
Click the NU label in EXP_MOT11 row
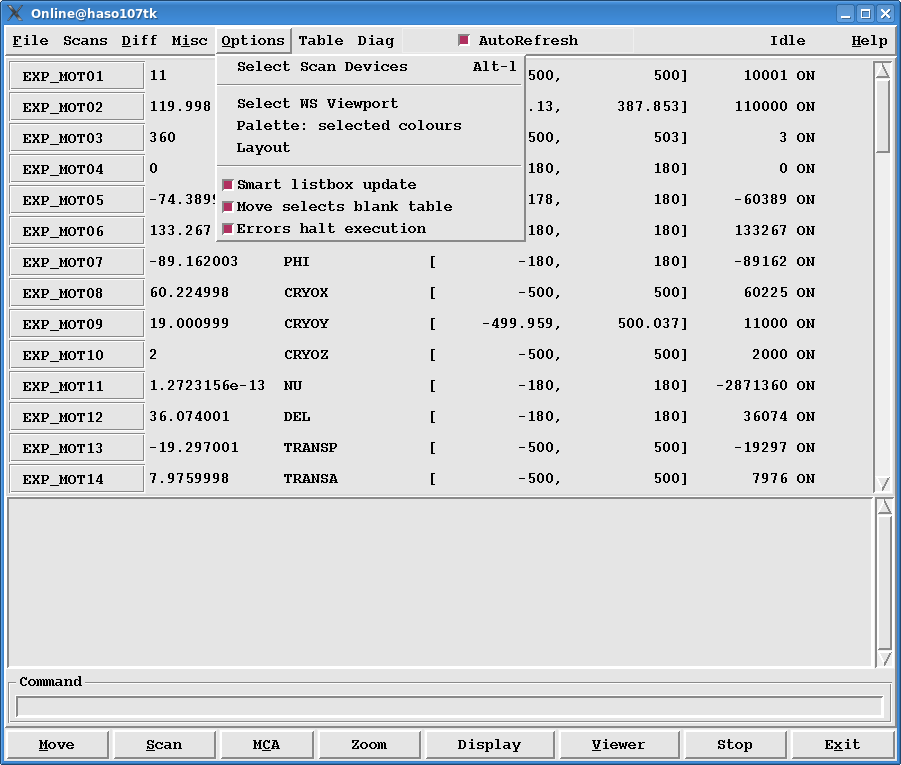(292, 386)
